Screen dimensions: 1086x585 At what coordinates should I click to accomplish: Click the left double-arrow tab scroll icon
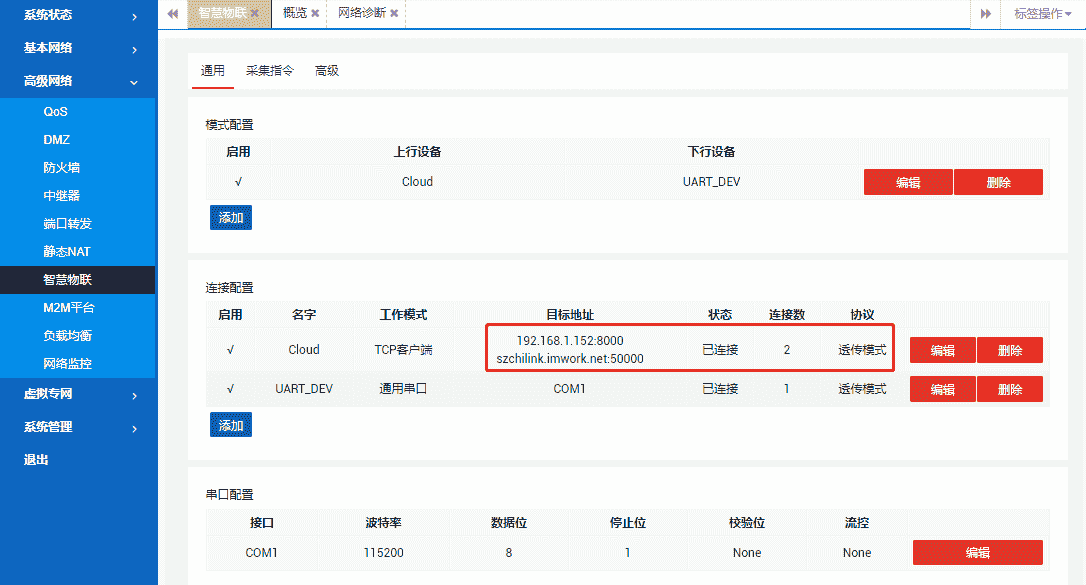pyautogui.click(x=172, y=15)
